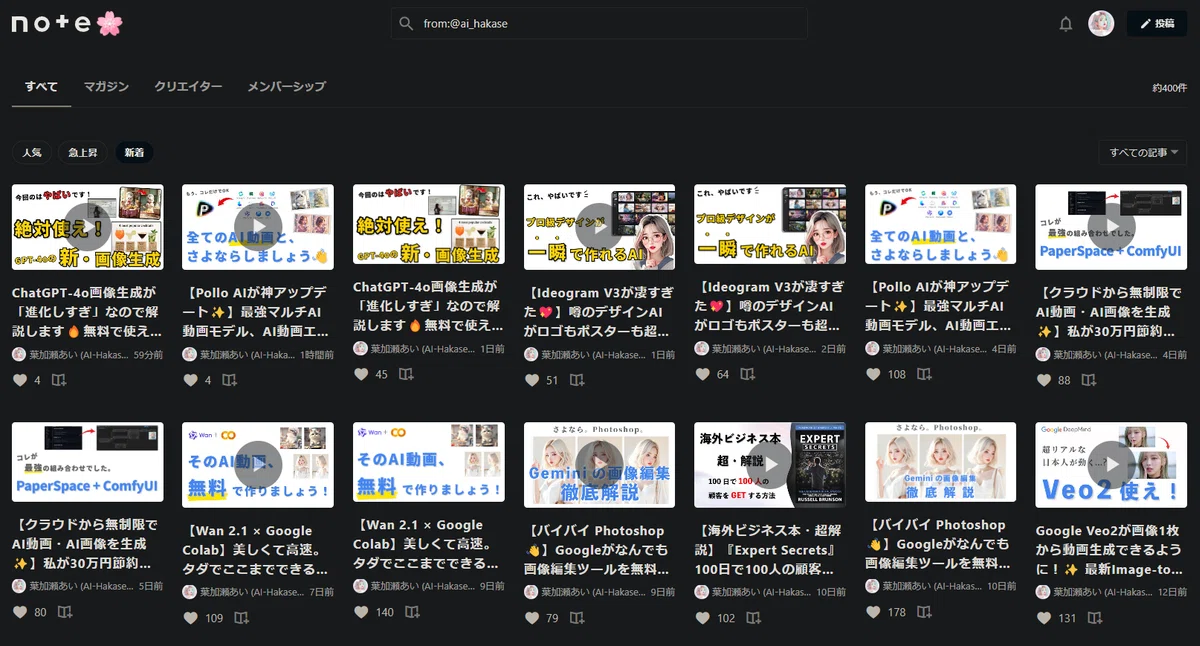
Task: Click the 投稿 post button
Action: 1157,23
